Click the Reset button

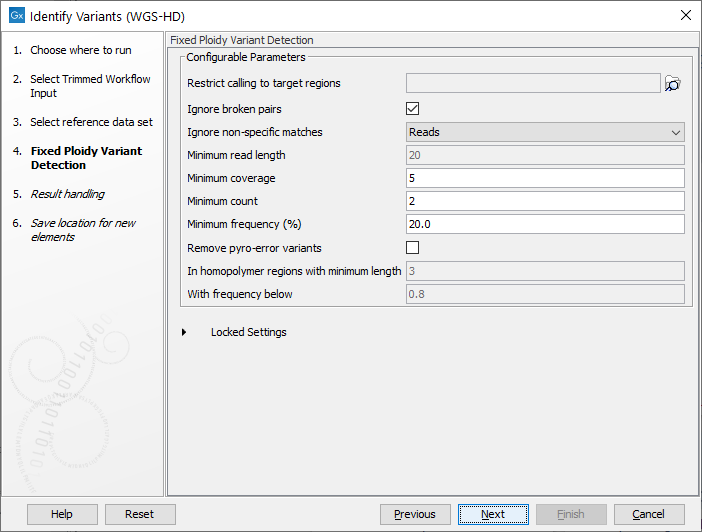pos(140,514)
